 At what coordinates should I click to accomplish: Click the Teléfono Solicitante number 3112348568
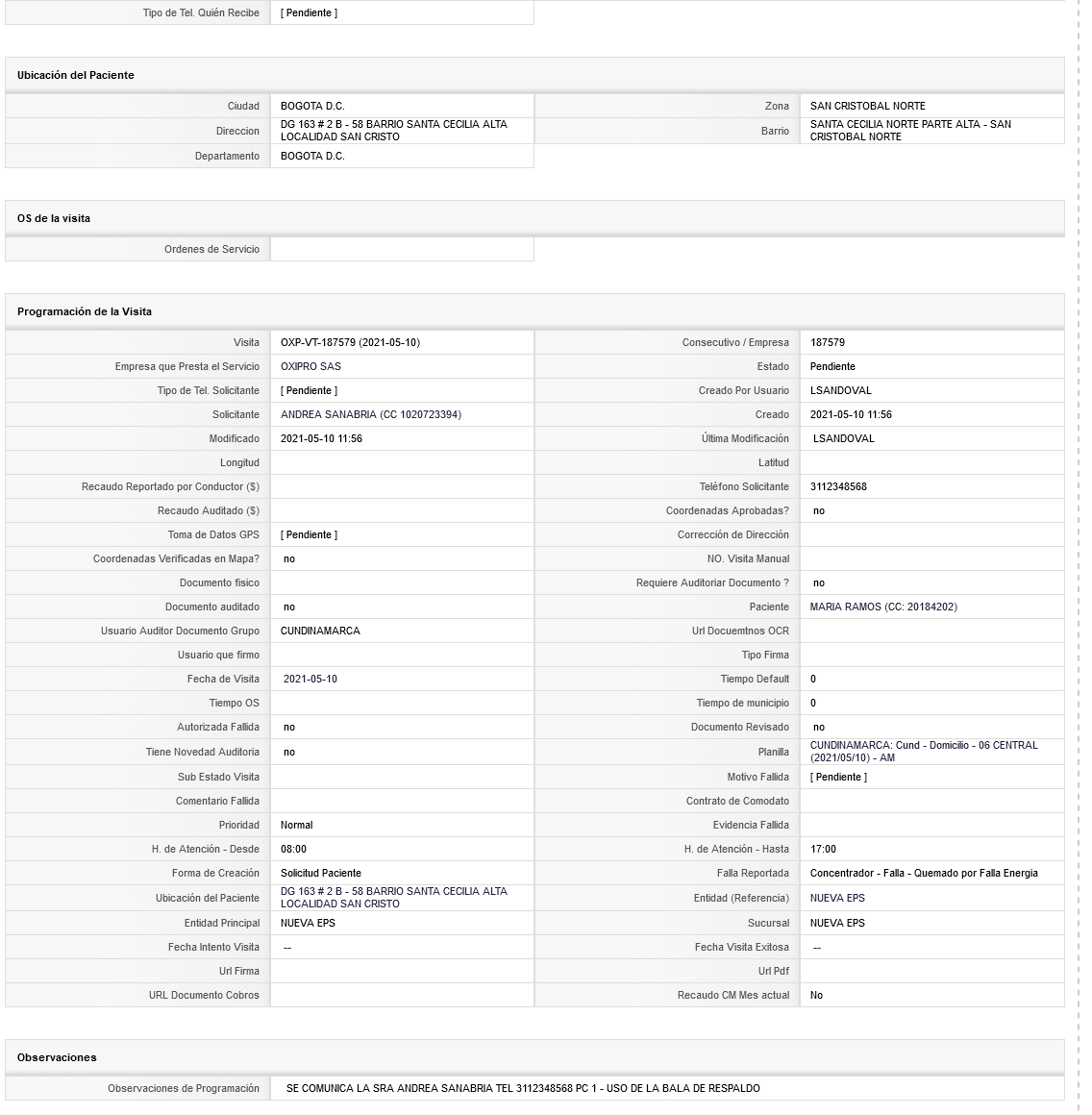pyautogui.click(x=838, y=487)
